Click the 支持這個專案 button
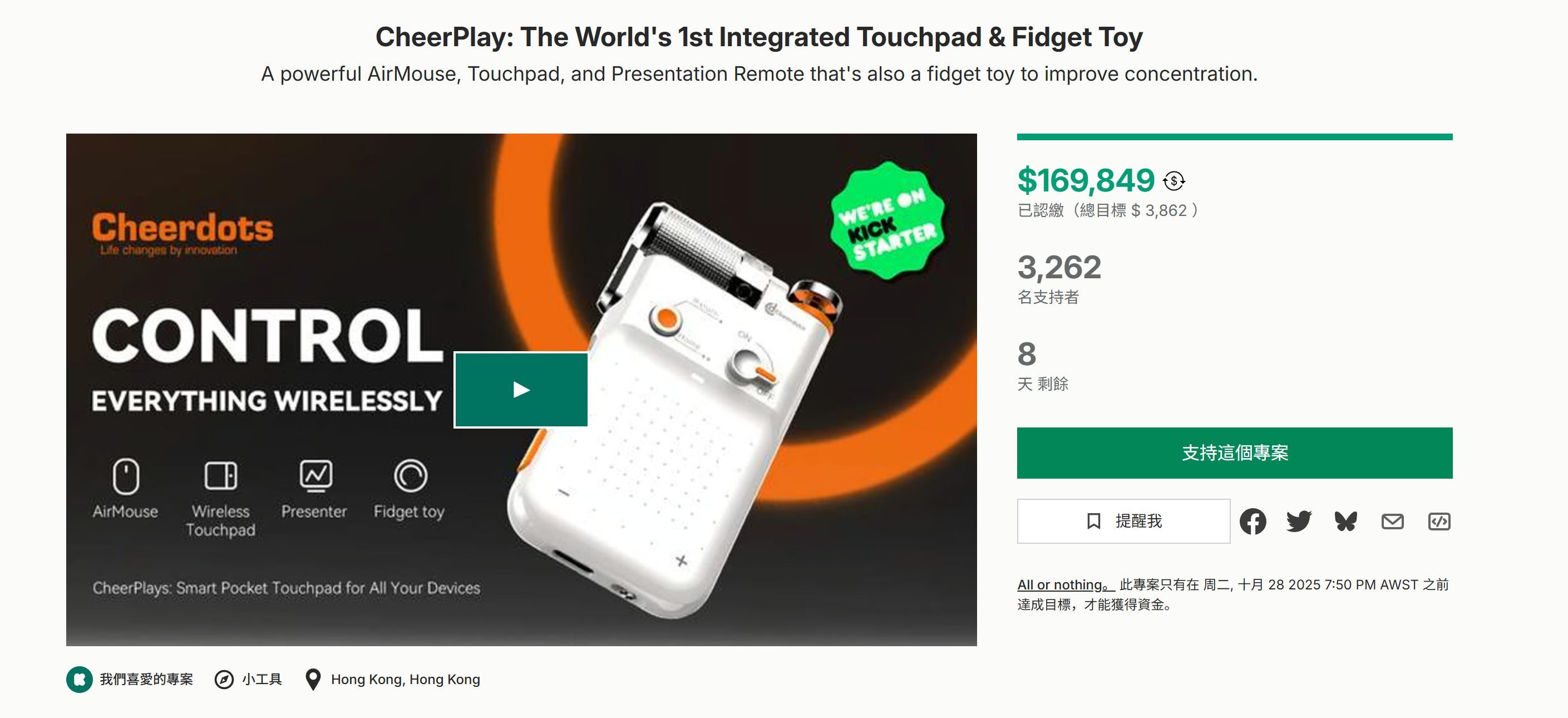1568x718 pixels. tap(1235, 453)
